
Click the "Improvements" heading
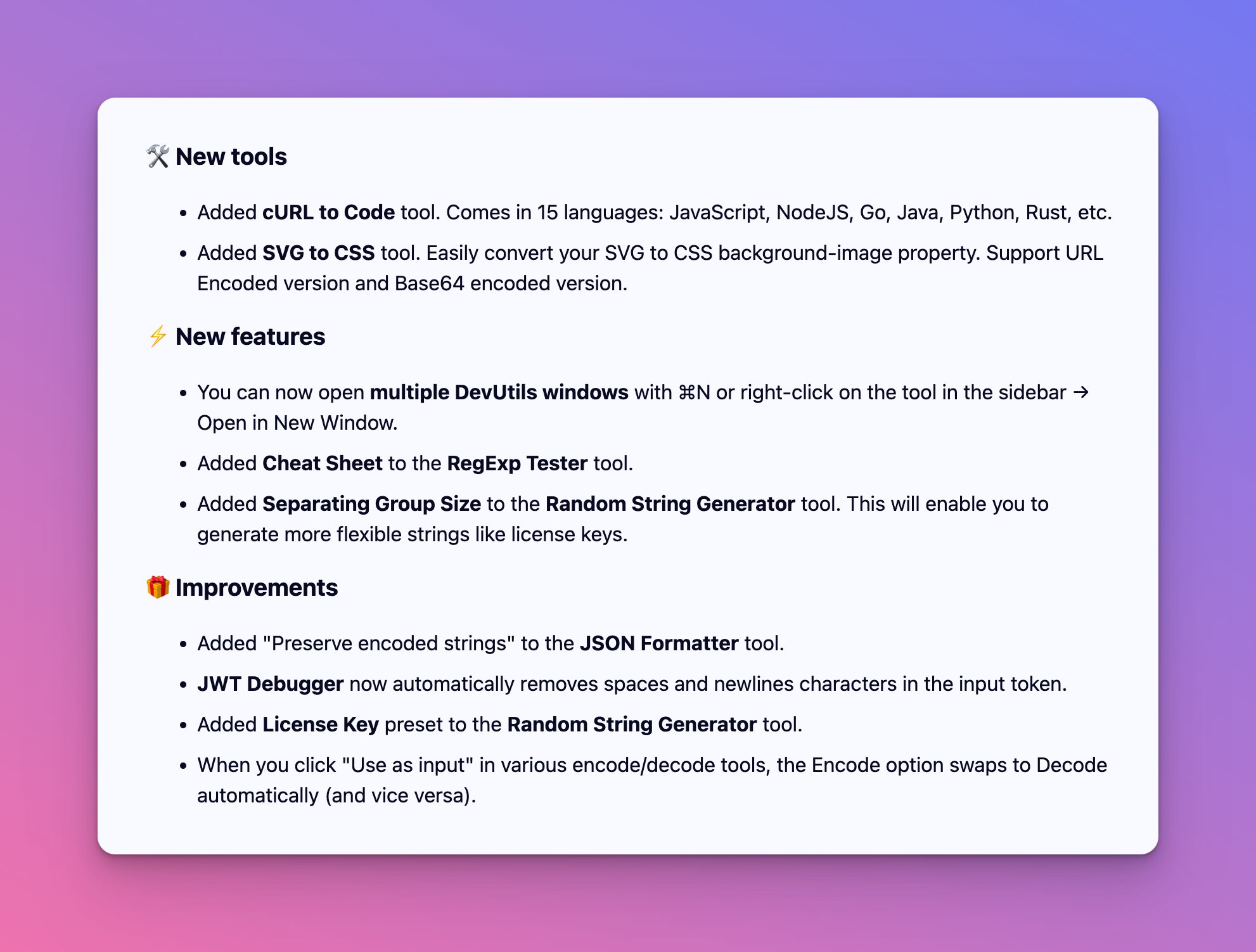point(256,588)
